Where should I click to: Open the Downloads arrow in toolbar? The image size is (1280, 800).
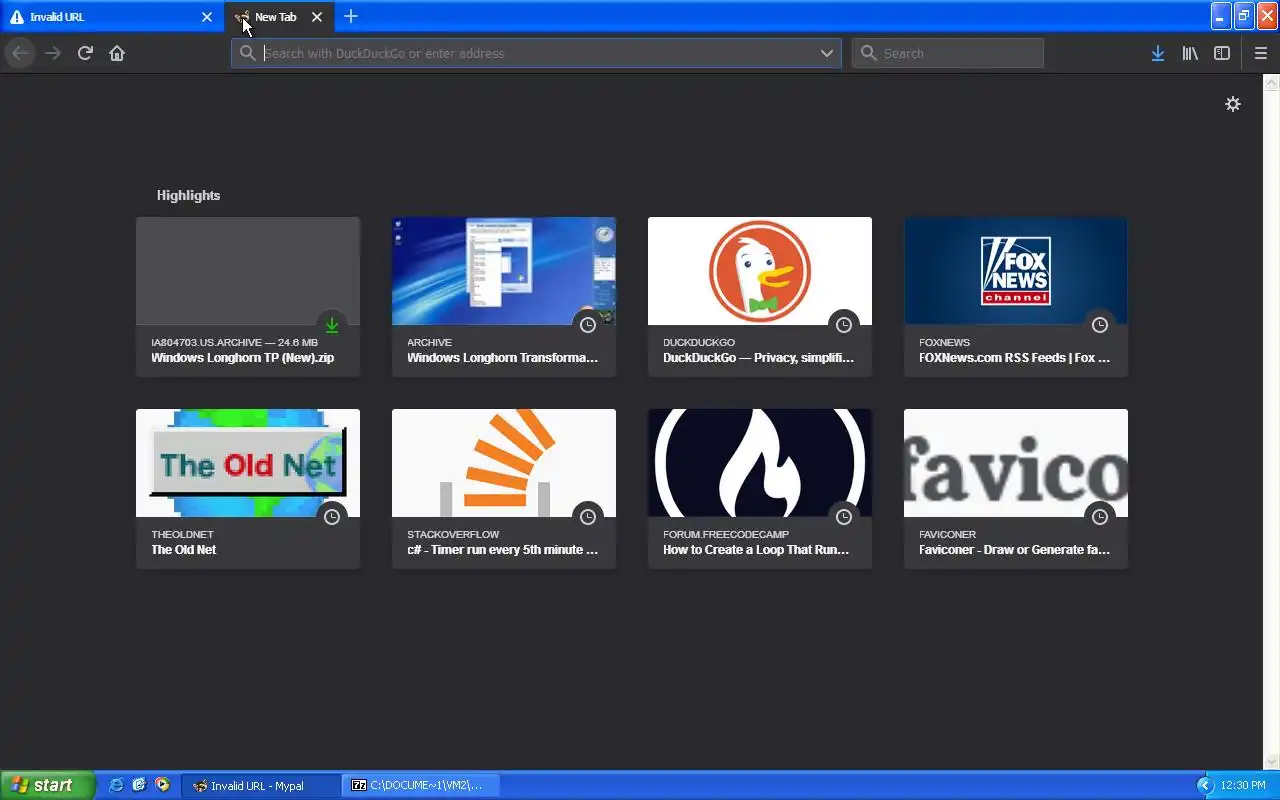pos(1157,53)
